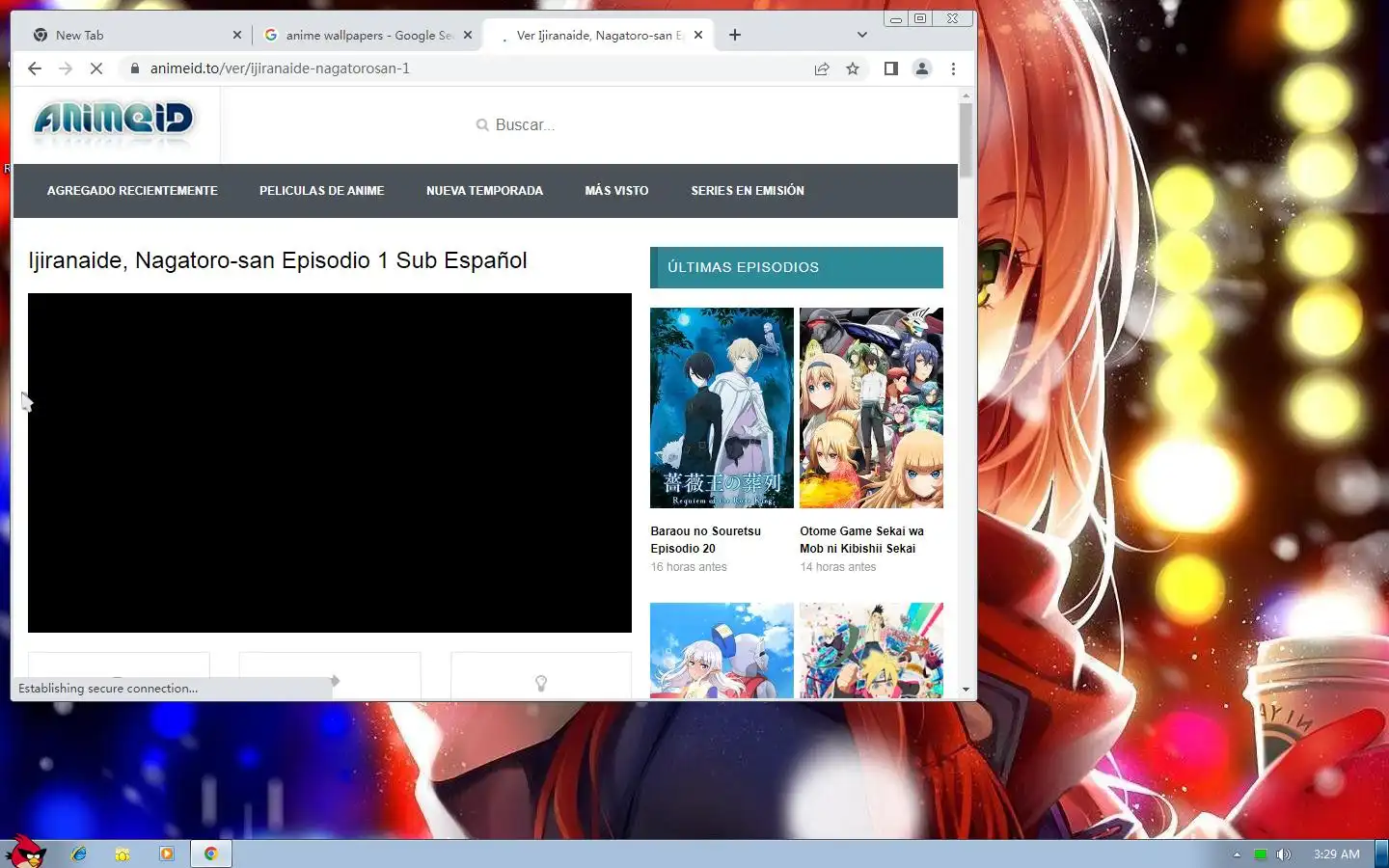The width and height of the screenshot is (1389, 868).
Task: Close the anime wallpapers Google Search tab
Action: 468,35
